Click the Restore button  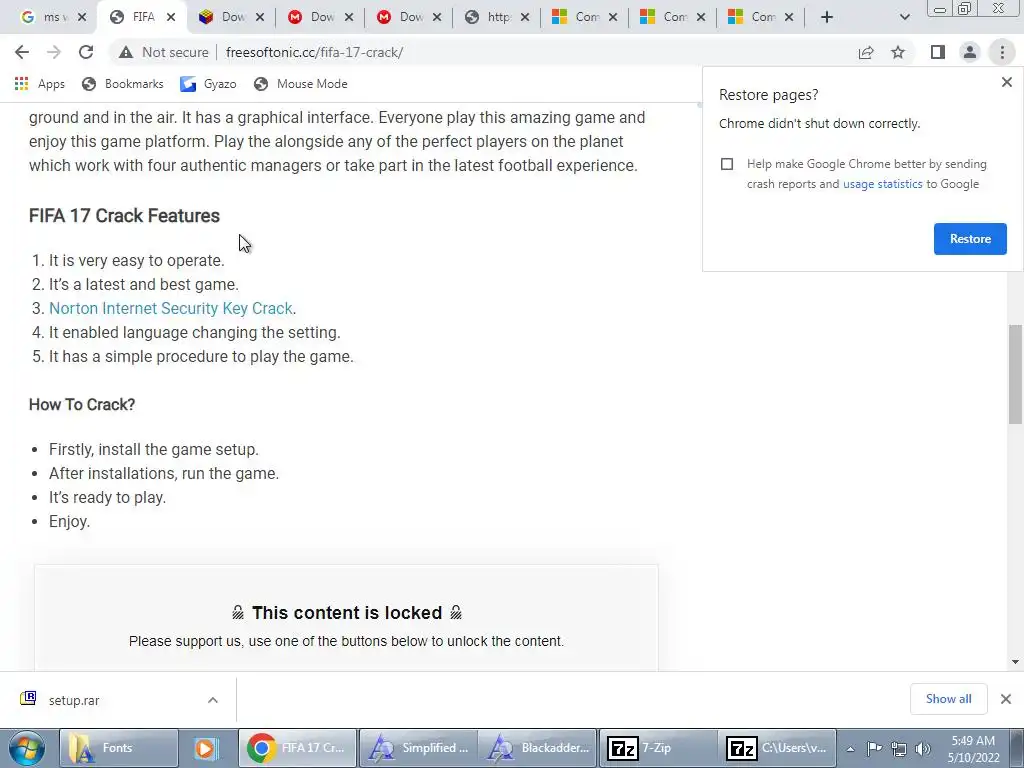coord(970,238)
